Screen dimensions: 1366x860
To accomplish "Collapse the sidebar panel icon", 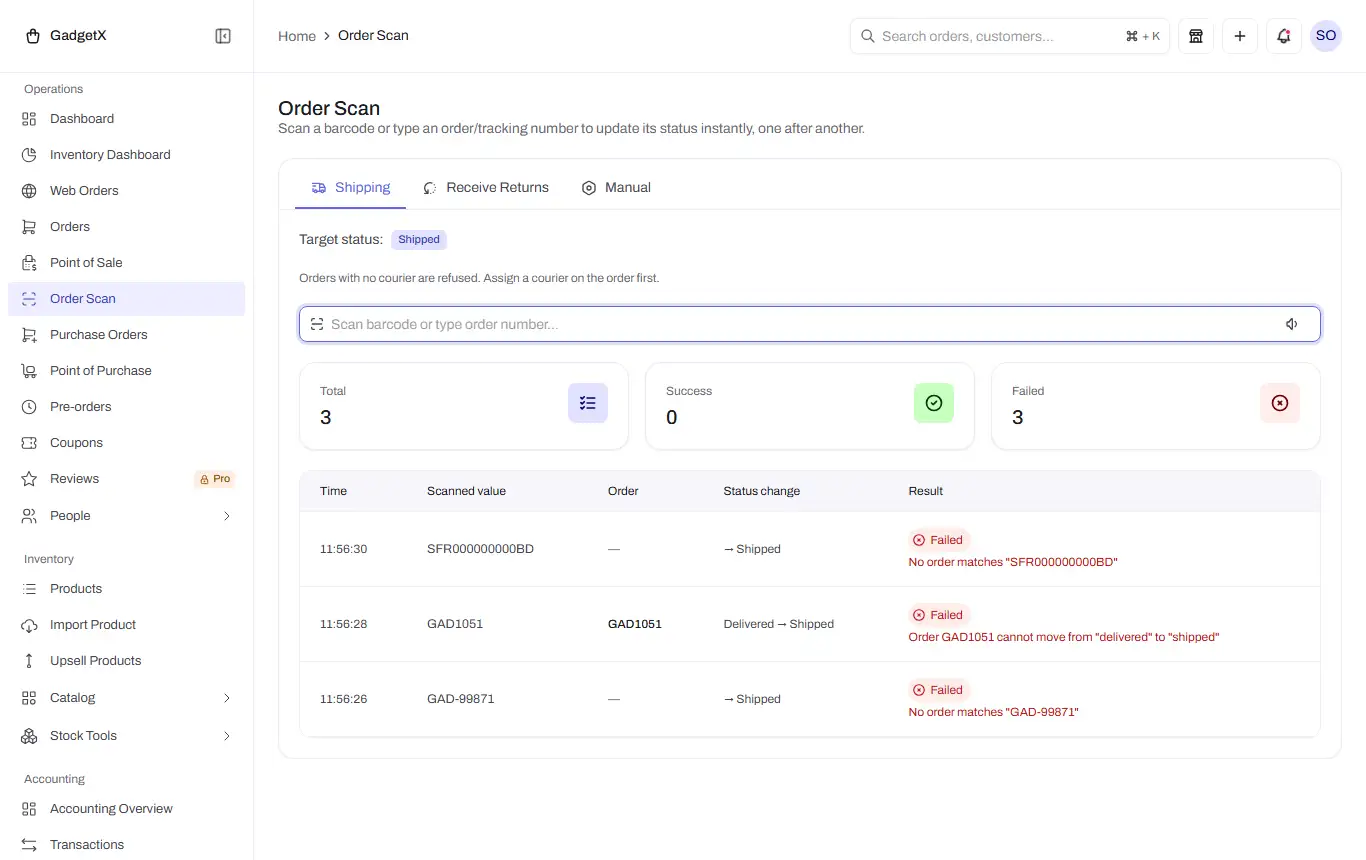I will [x=223, y=36].
